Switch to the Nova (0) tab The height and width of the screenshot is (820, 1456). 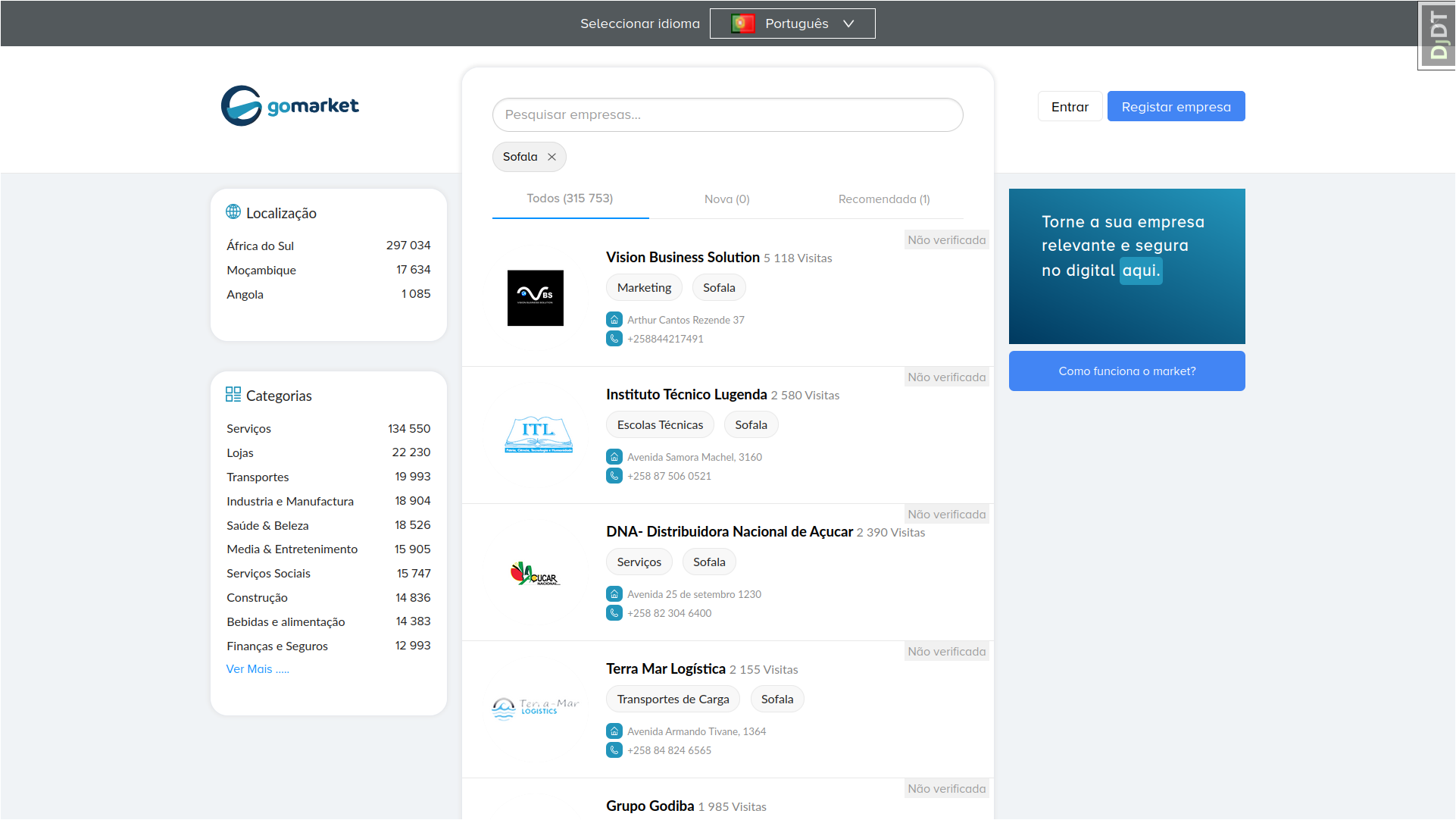(x=726, y=199)
